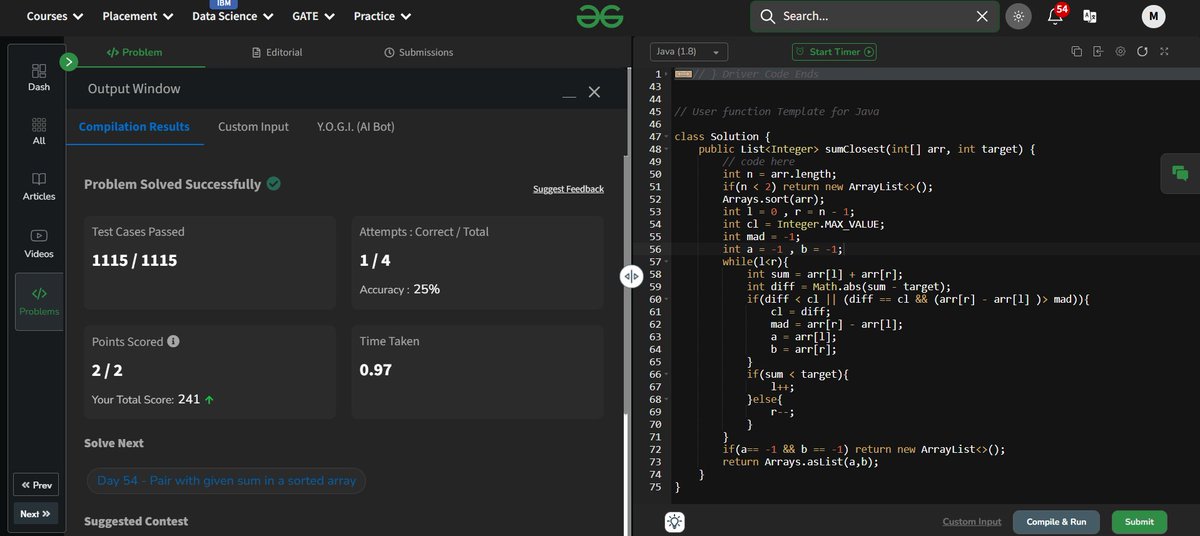Viewport: 1200px width, 536px height.
Task: Focus the Search... input field
Action: 875,16
